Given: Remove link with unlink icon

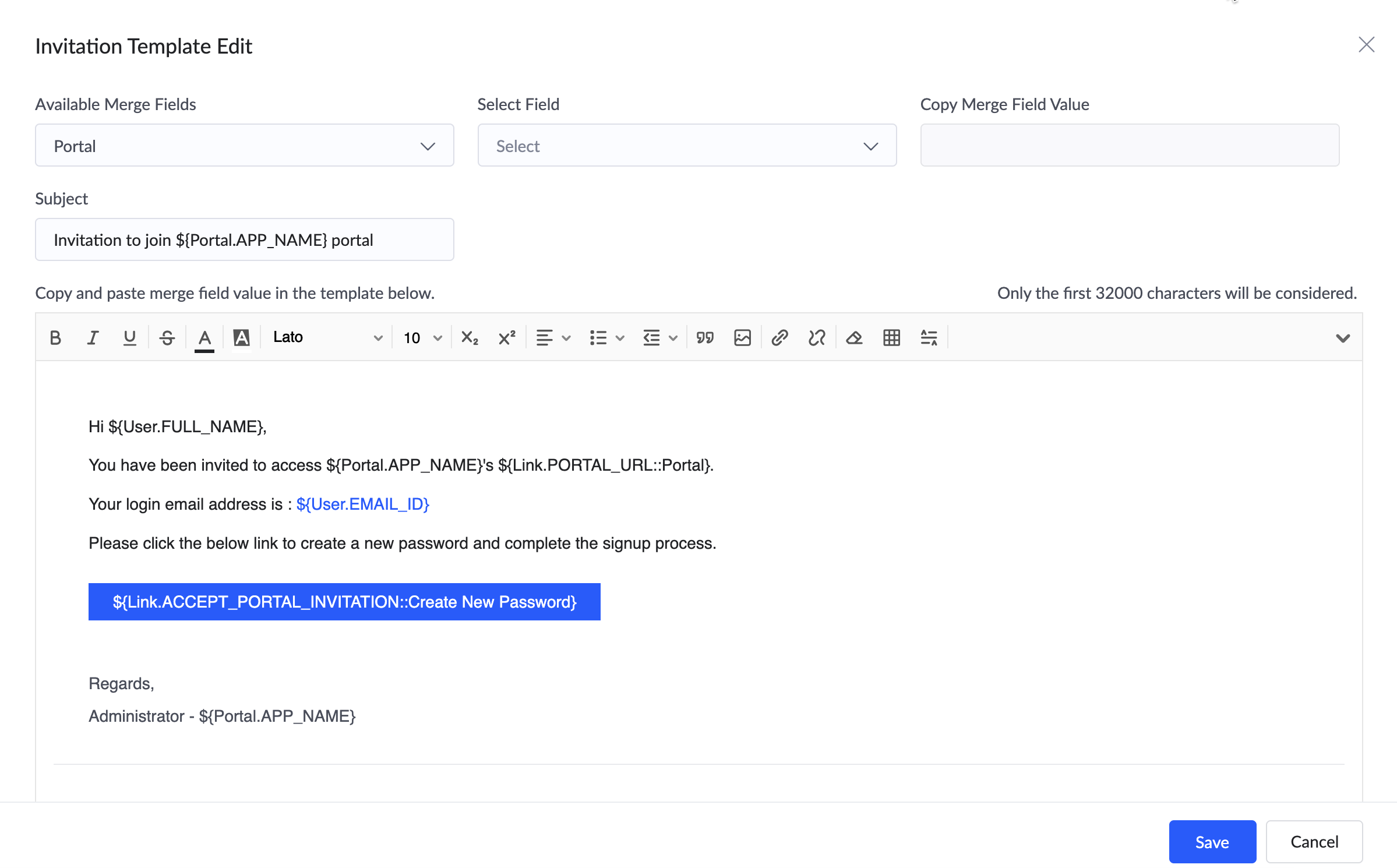Looking at the screenshot, I should pyautogui.click(x=817, y=337).
